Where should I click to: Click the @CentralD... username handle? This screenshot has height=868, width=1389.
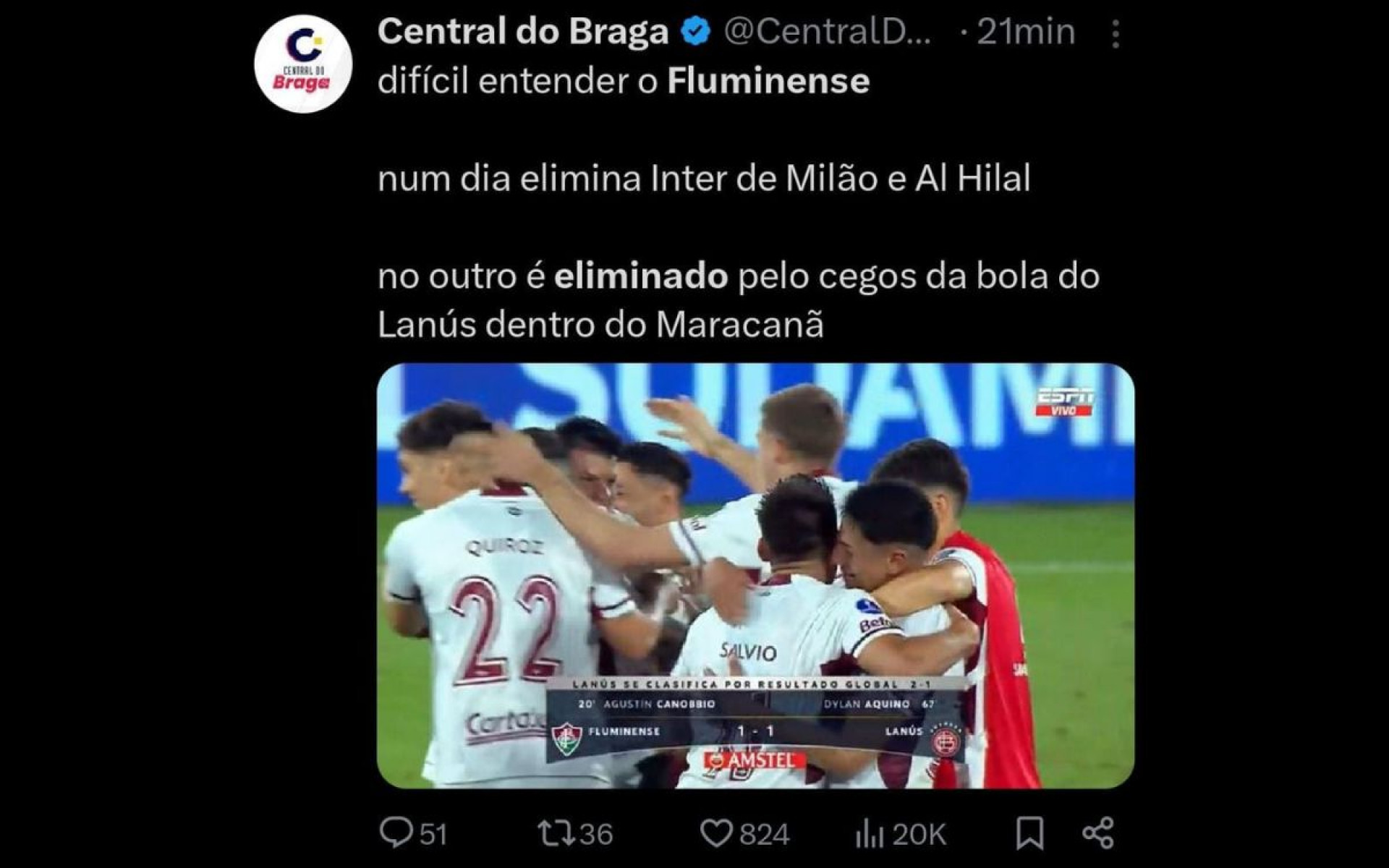(828, 32)
